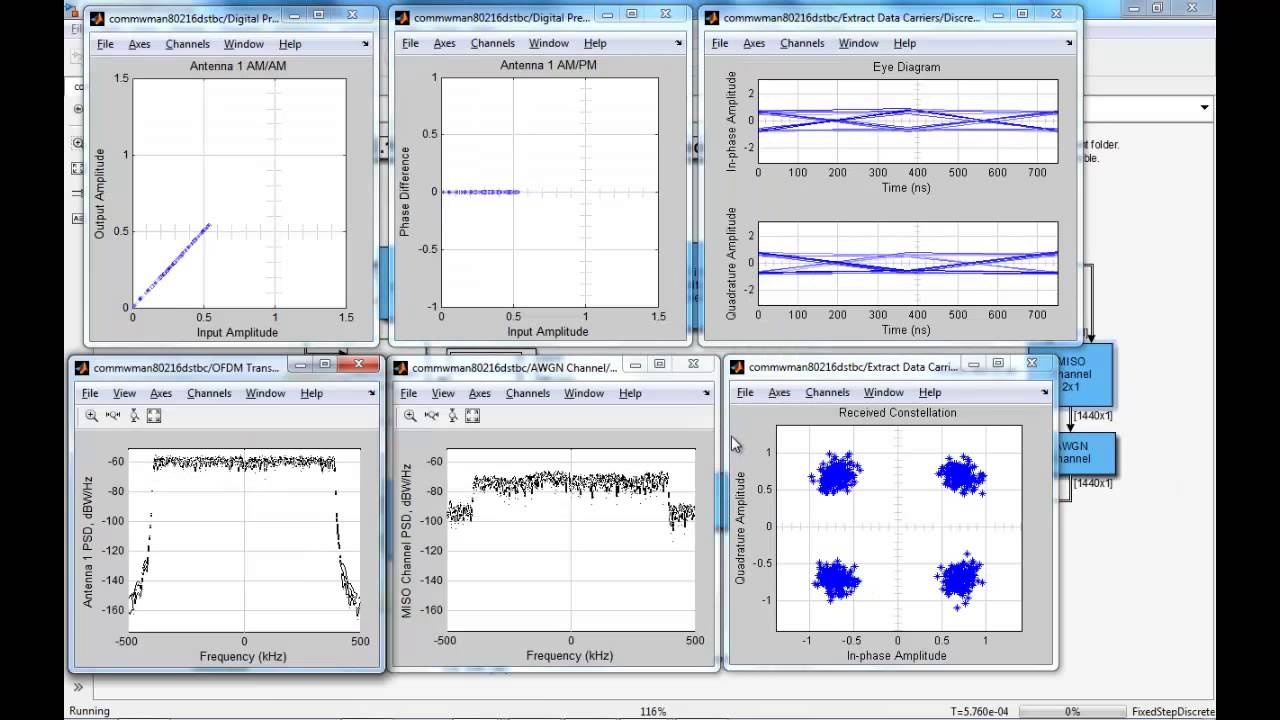
Task: Open File menu in AWGN Channel scope
Action: [x=409, y=393]
